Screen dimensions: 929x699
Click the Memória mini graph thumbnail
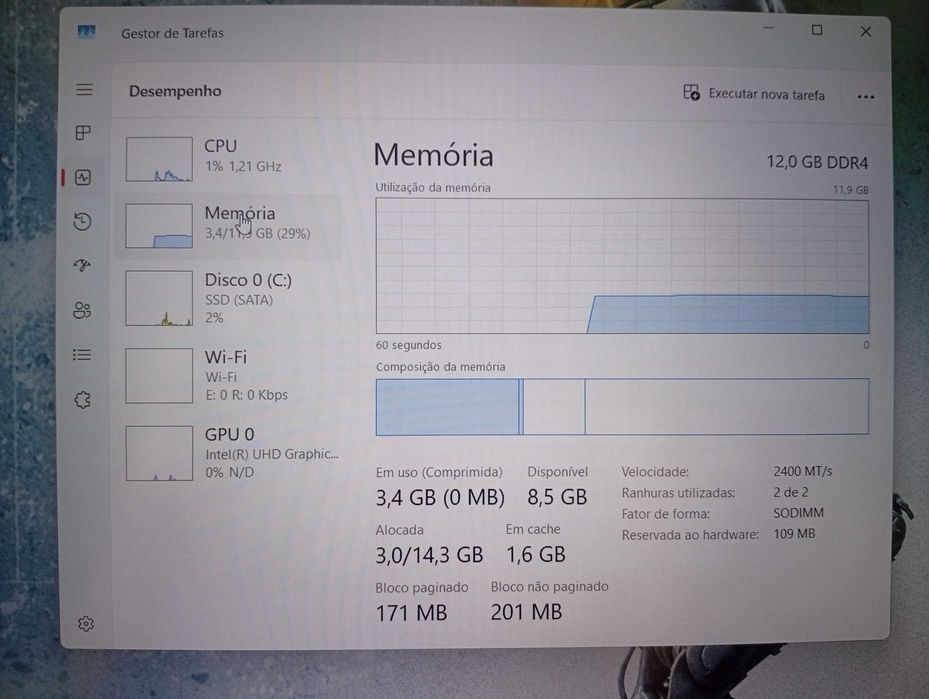click(159, 226)
